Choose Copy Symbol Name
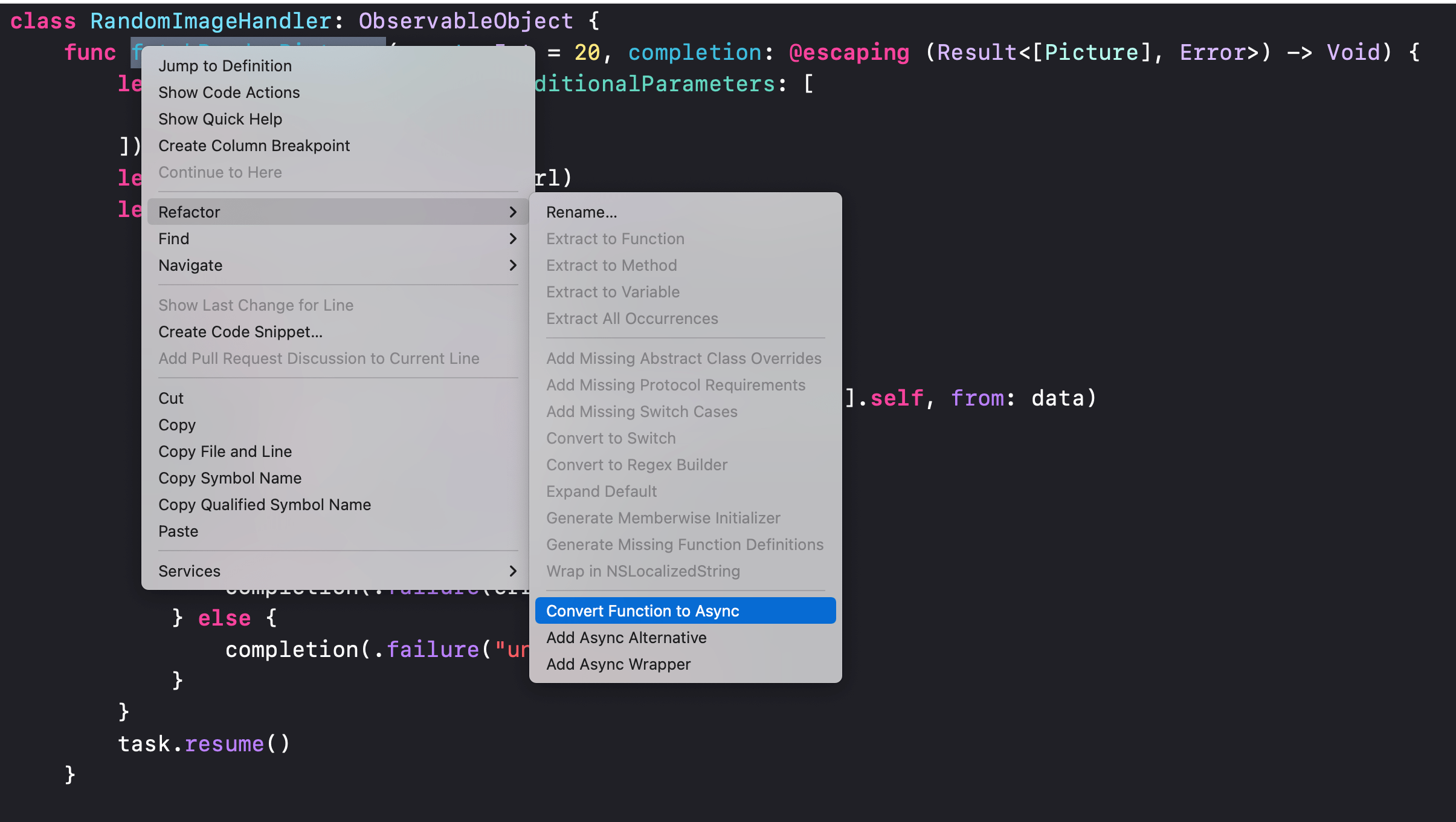1456x822 pixels. point(230,477)
